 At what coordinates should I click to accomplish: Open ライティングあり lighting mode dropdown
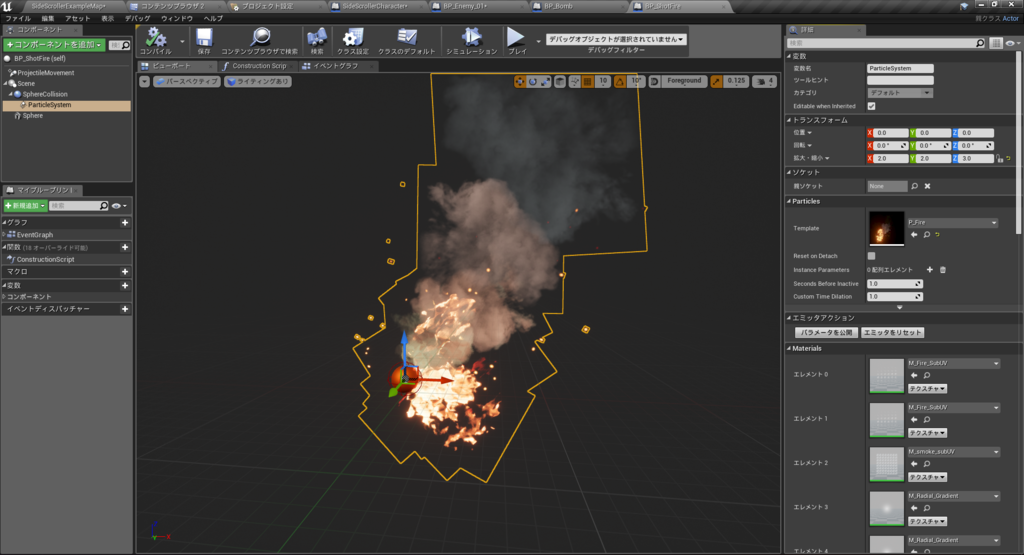click(258, 82)
